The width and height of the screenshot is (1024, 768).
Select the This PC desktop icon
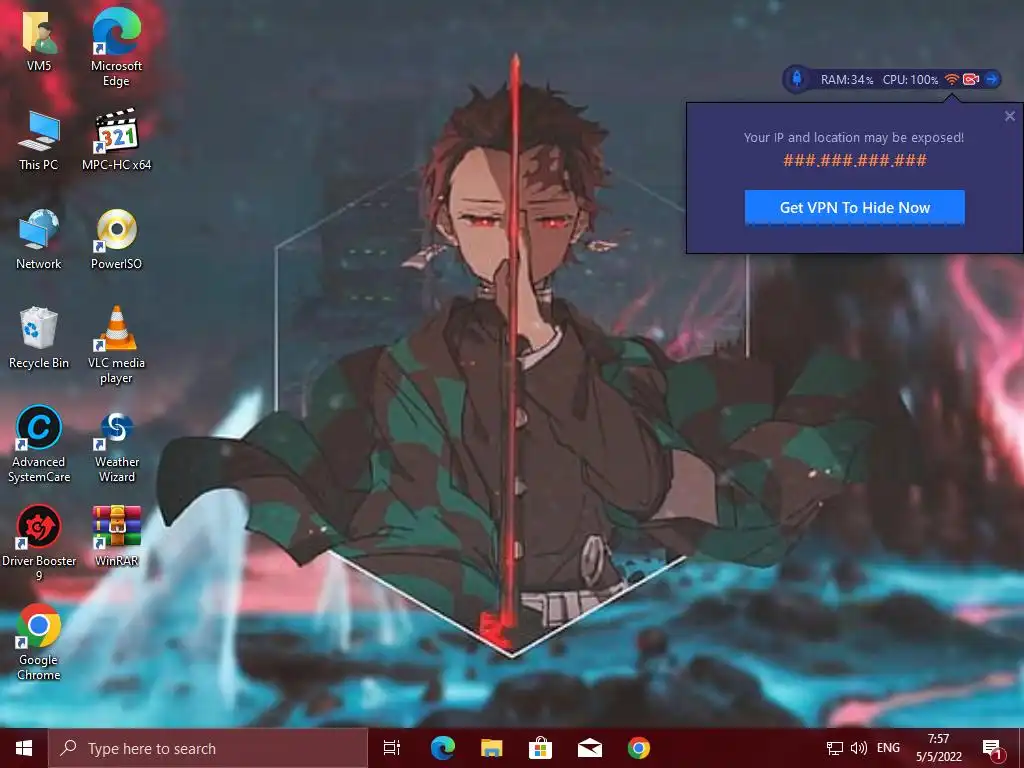click(39, 140)
